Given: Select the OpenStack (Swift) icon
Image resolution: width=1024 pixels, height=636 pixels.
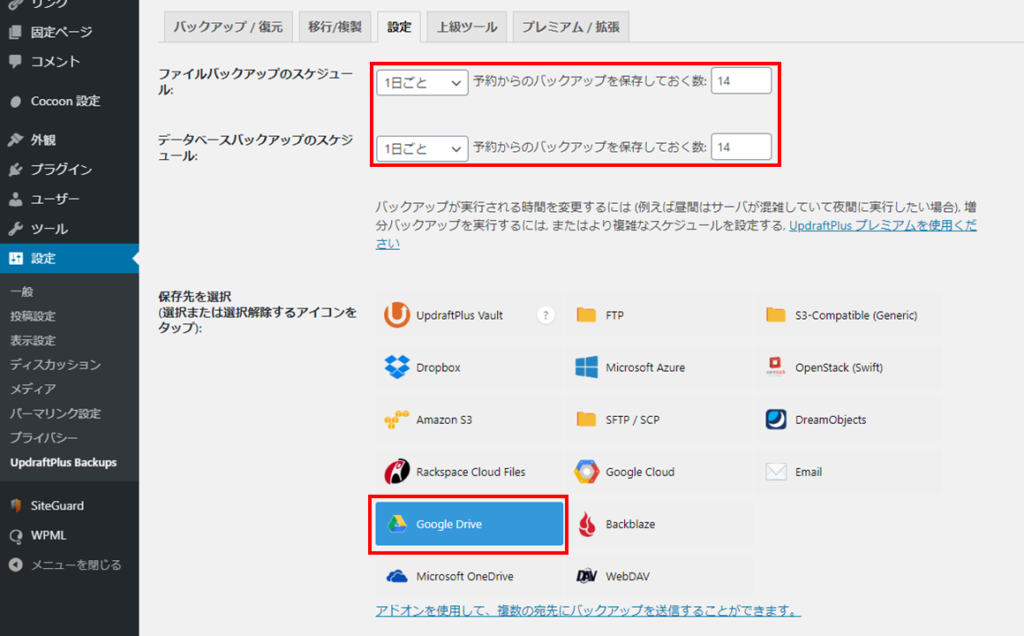Looking at the screenshot, I should [x=776, y=367].
